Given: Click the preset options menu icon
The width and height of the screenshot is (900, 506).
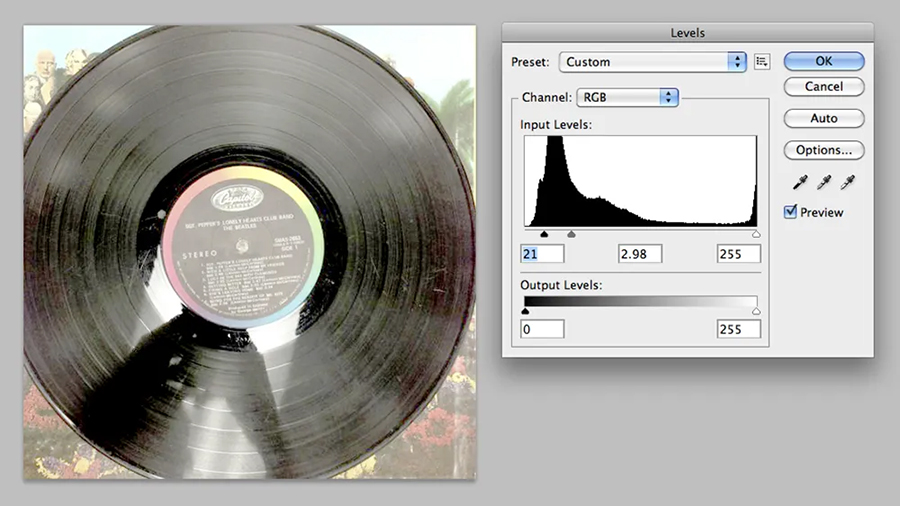Looking at the screenshot, I should click(x=763, y=62).
